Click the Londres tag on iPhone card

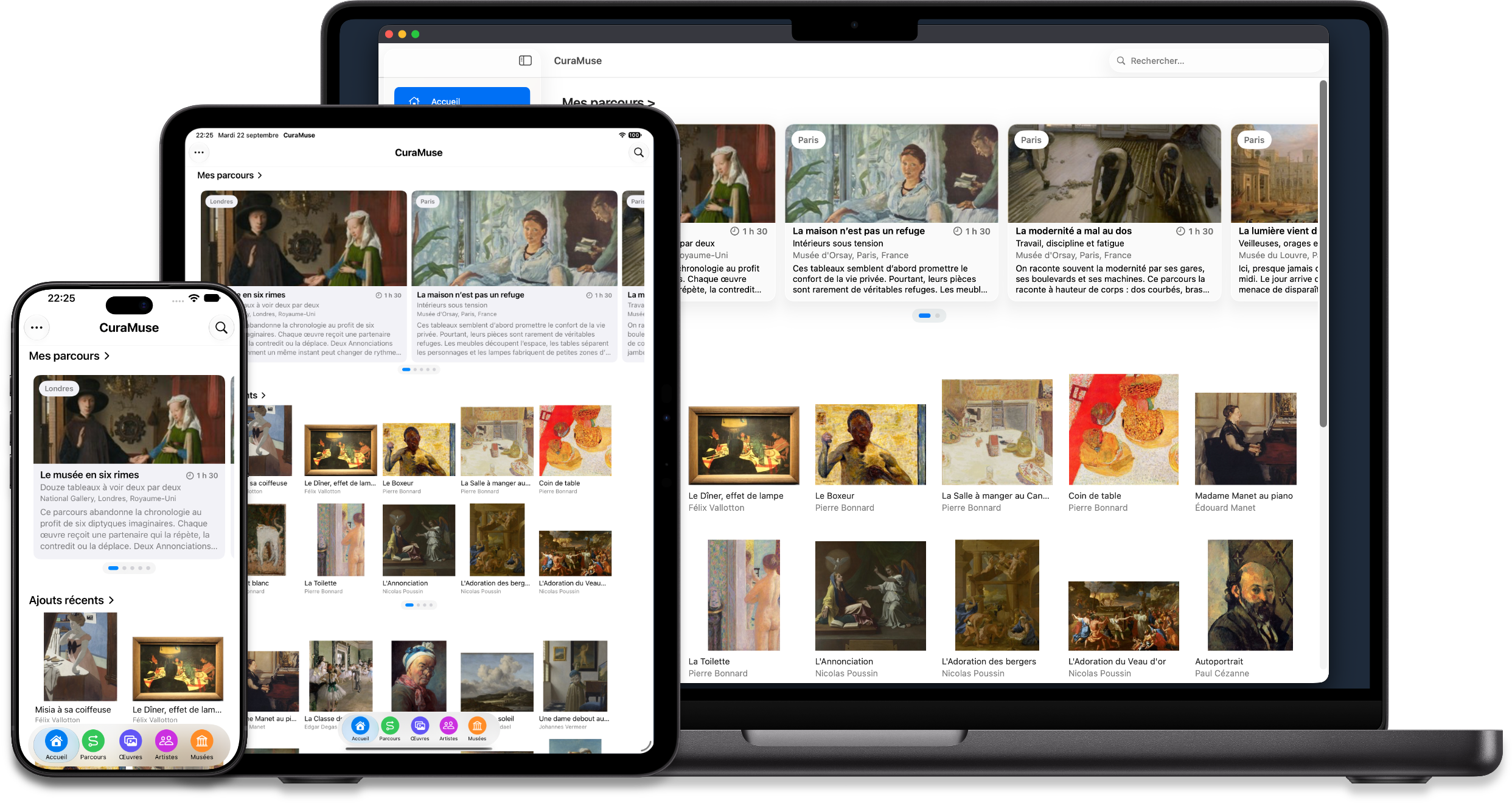59,388
